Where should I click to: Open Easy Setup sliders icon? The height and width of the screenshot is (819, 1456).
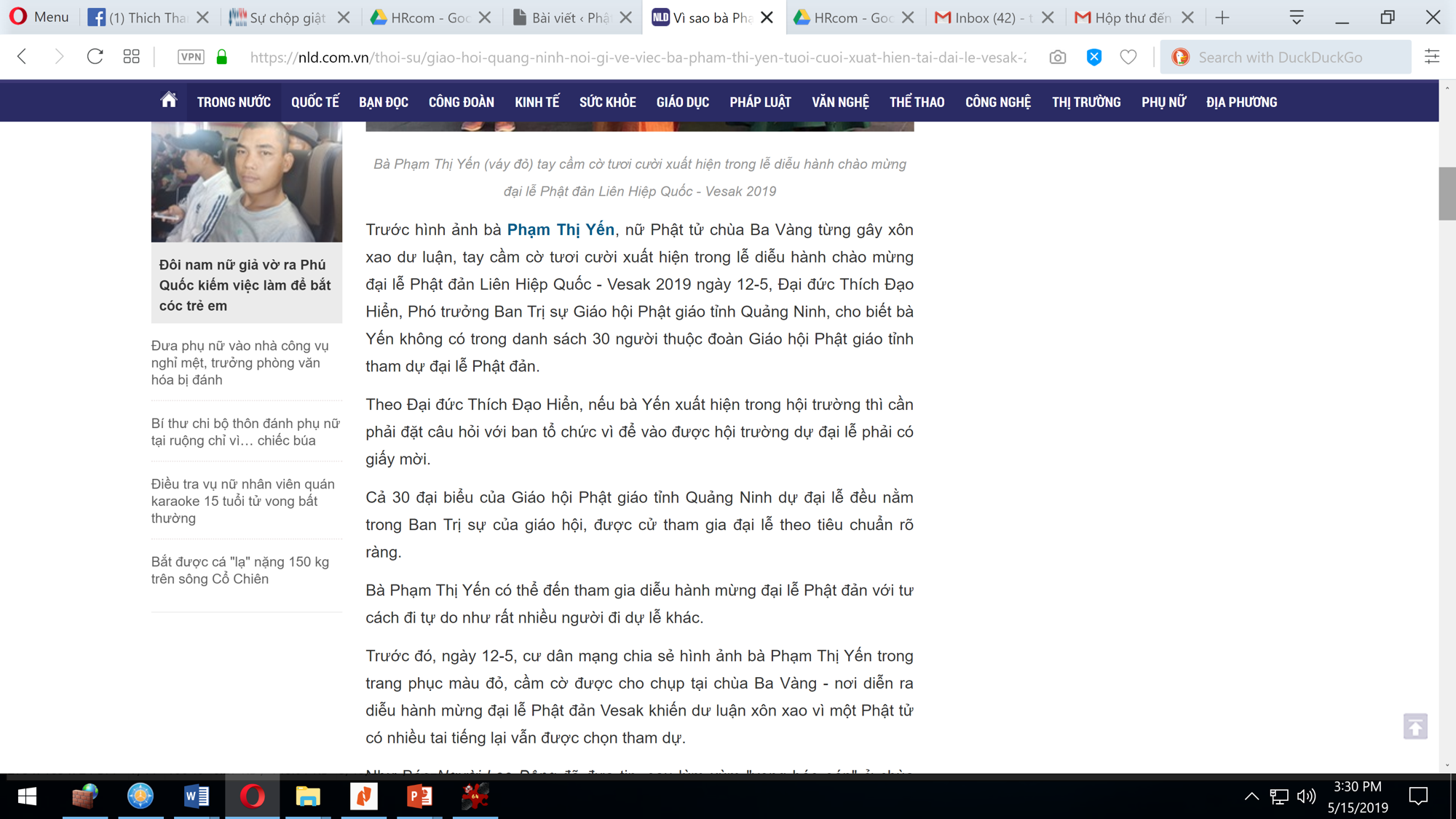(1431, 57)
